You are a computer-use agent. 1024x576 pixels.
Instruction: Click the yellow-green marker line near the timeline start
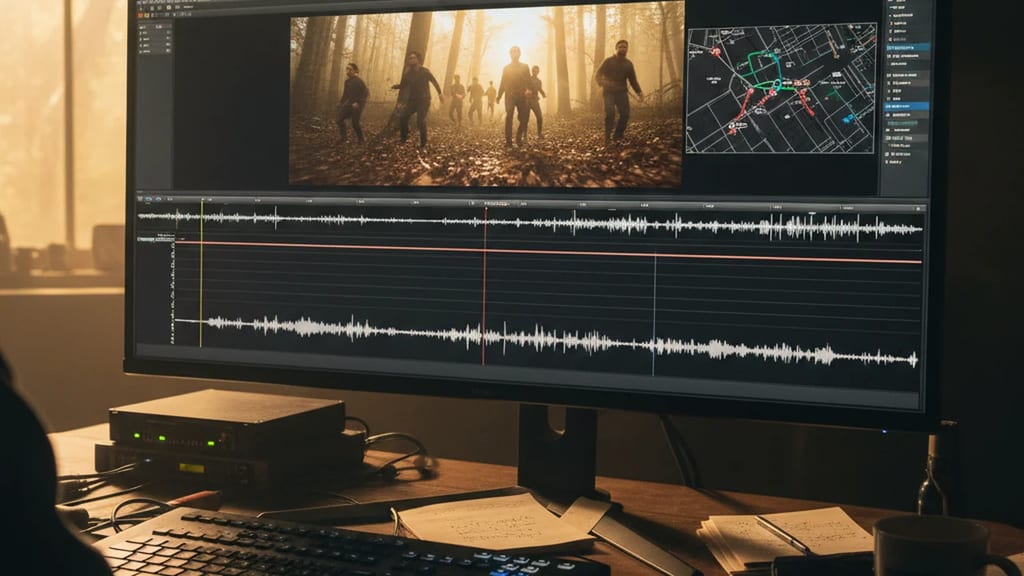point(201,274)
